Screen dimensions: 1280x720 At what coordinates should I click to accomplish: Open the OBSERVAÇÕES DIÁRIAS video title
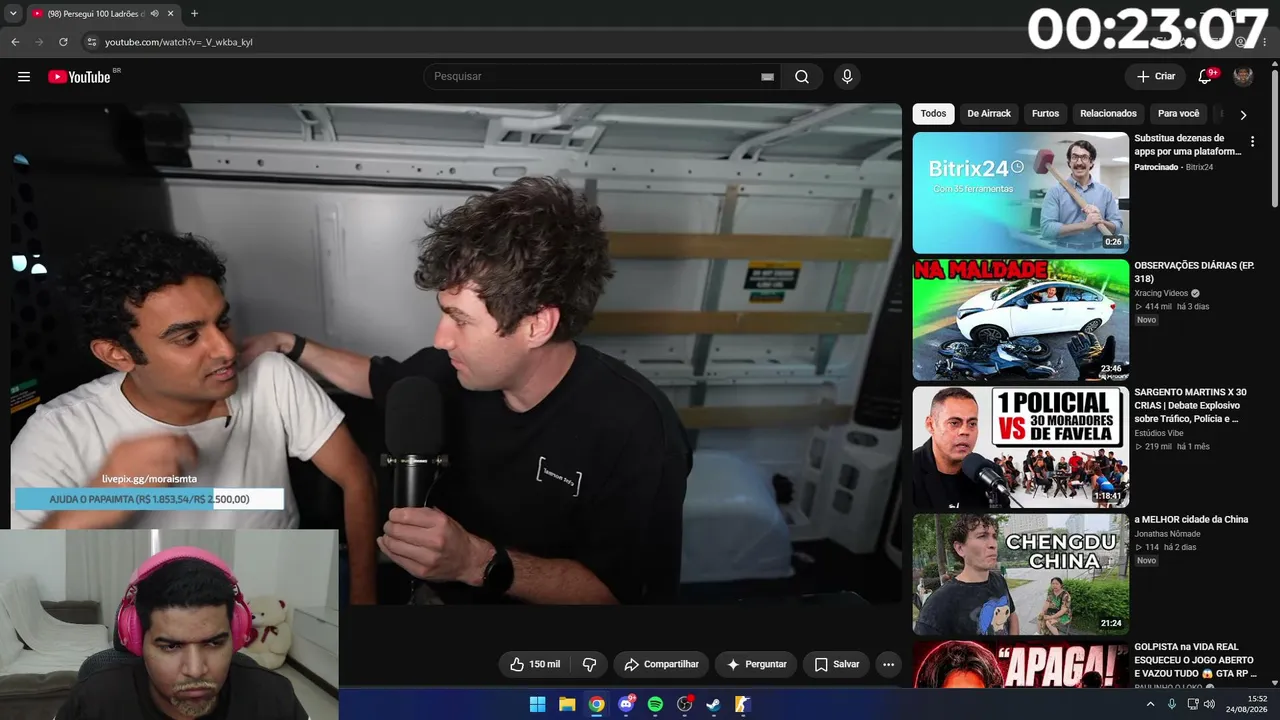tap(1194, 272)
